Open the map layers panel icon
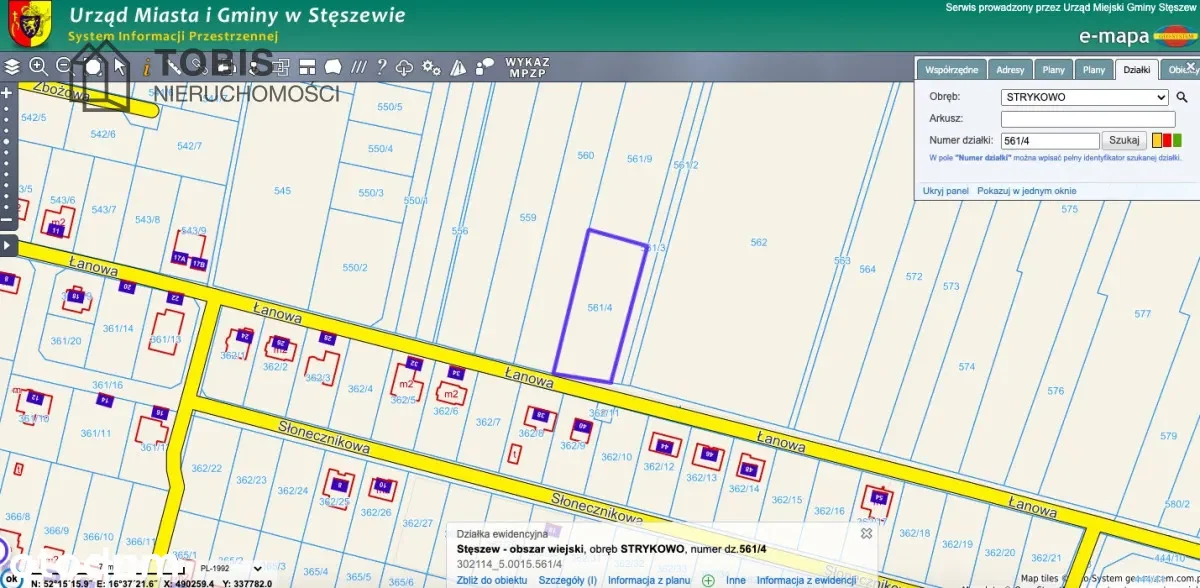The height and width of the screenshot is (588, 1200). click(x=12, y=67)
